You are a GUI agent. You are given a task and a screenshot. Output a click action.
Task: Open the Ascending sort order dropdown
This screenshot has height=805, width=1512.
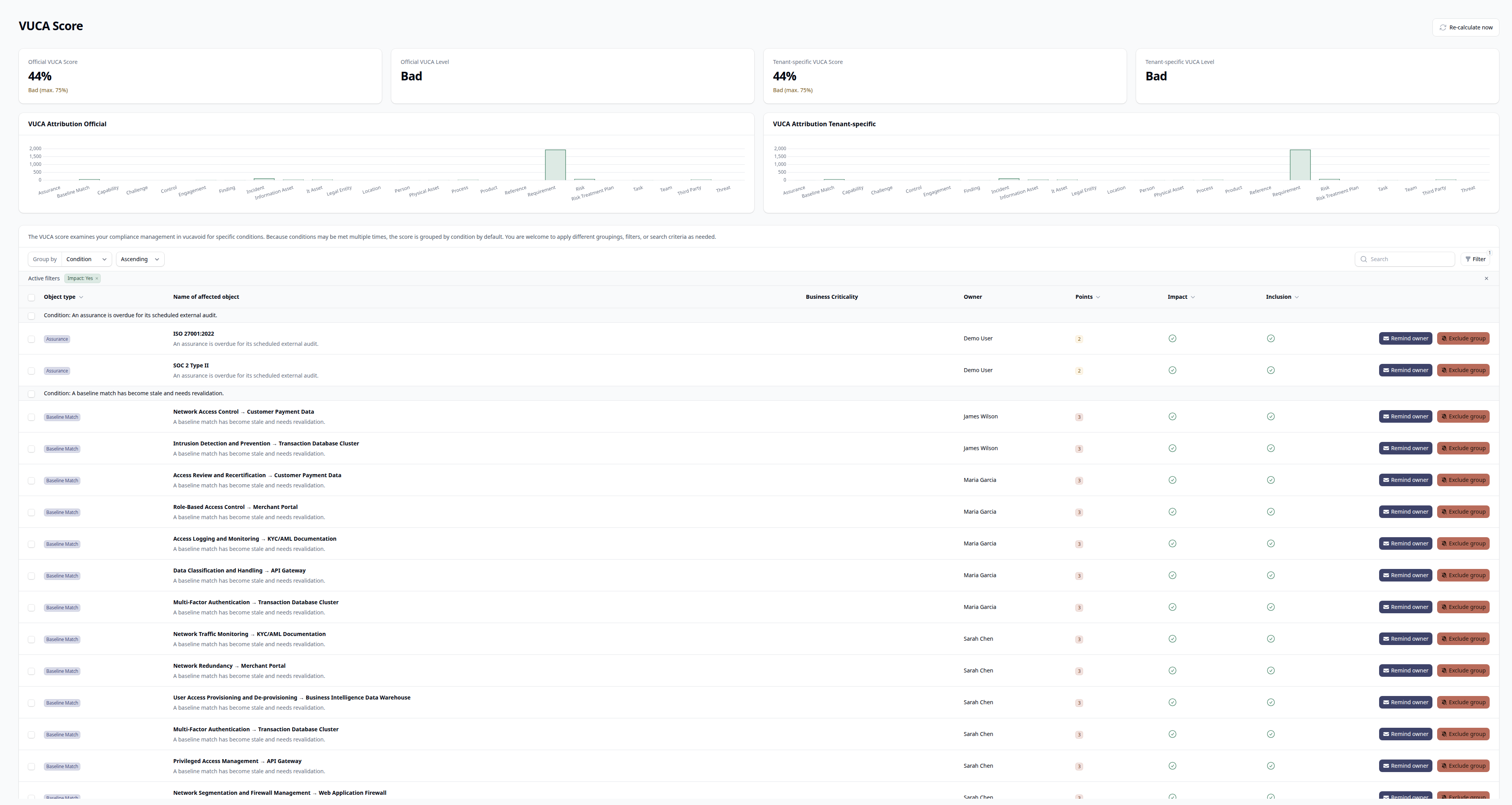click(139, 259)
